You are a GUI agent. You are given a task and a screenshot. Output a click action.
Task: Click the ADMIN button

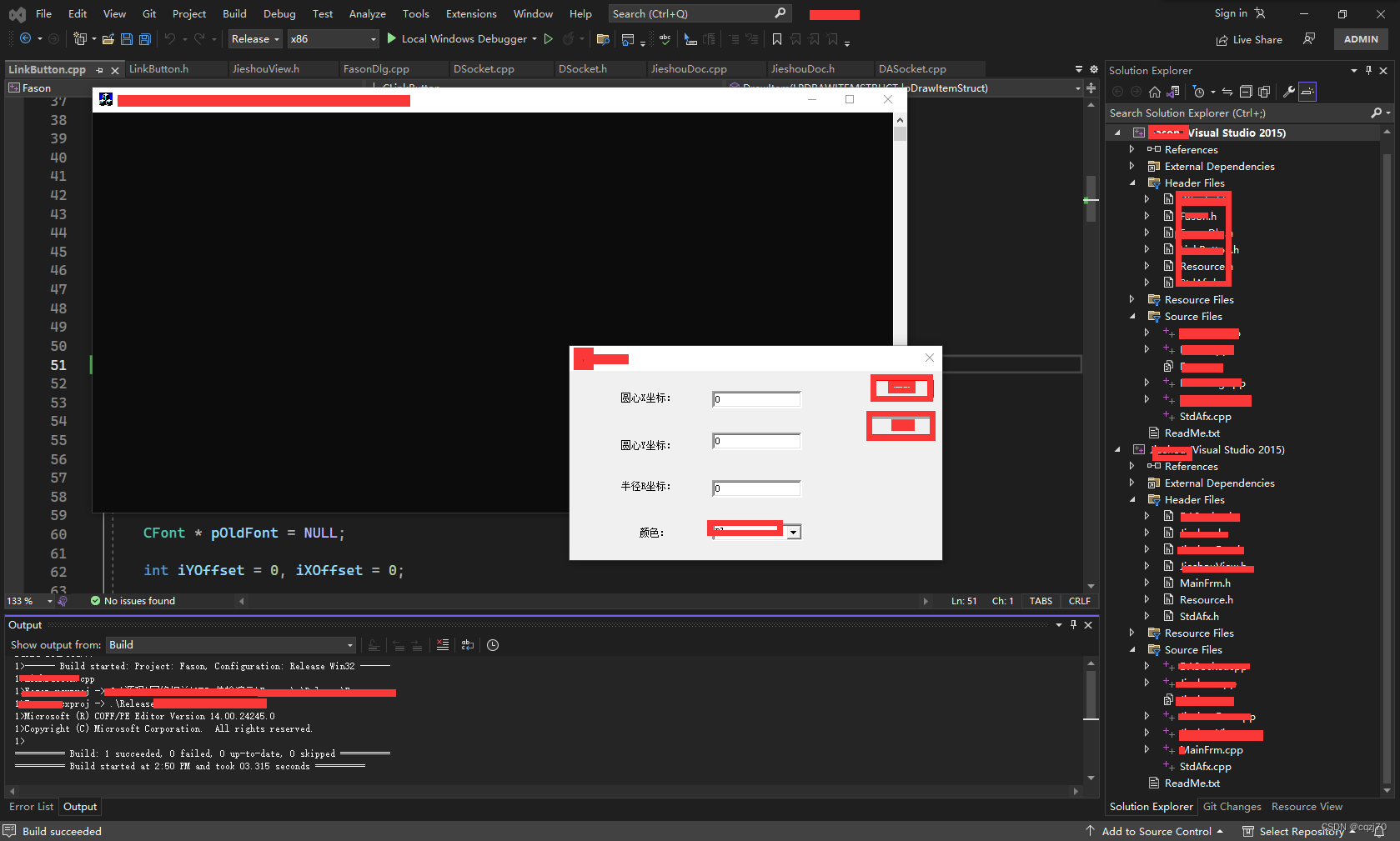(x=1361, y=39)
